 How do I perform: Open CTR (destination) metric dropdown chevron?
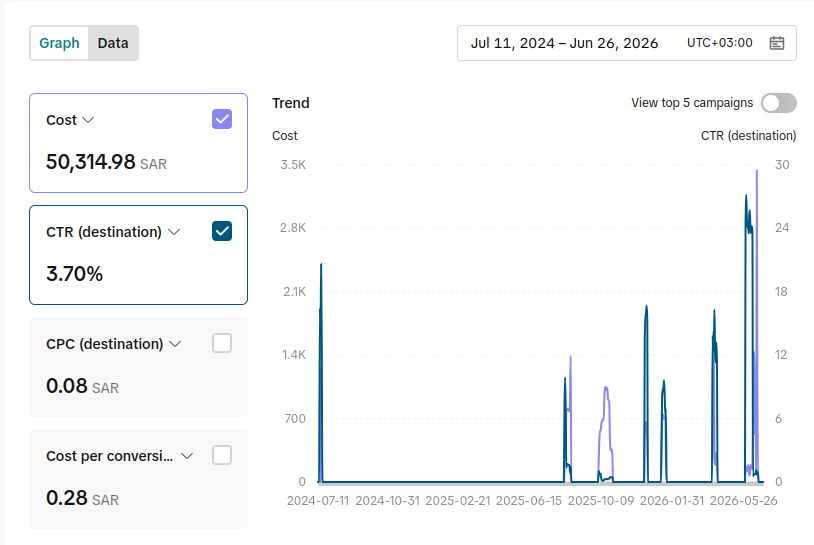click(174, 232)
